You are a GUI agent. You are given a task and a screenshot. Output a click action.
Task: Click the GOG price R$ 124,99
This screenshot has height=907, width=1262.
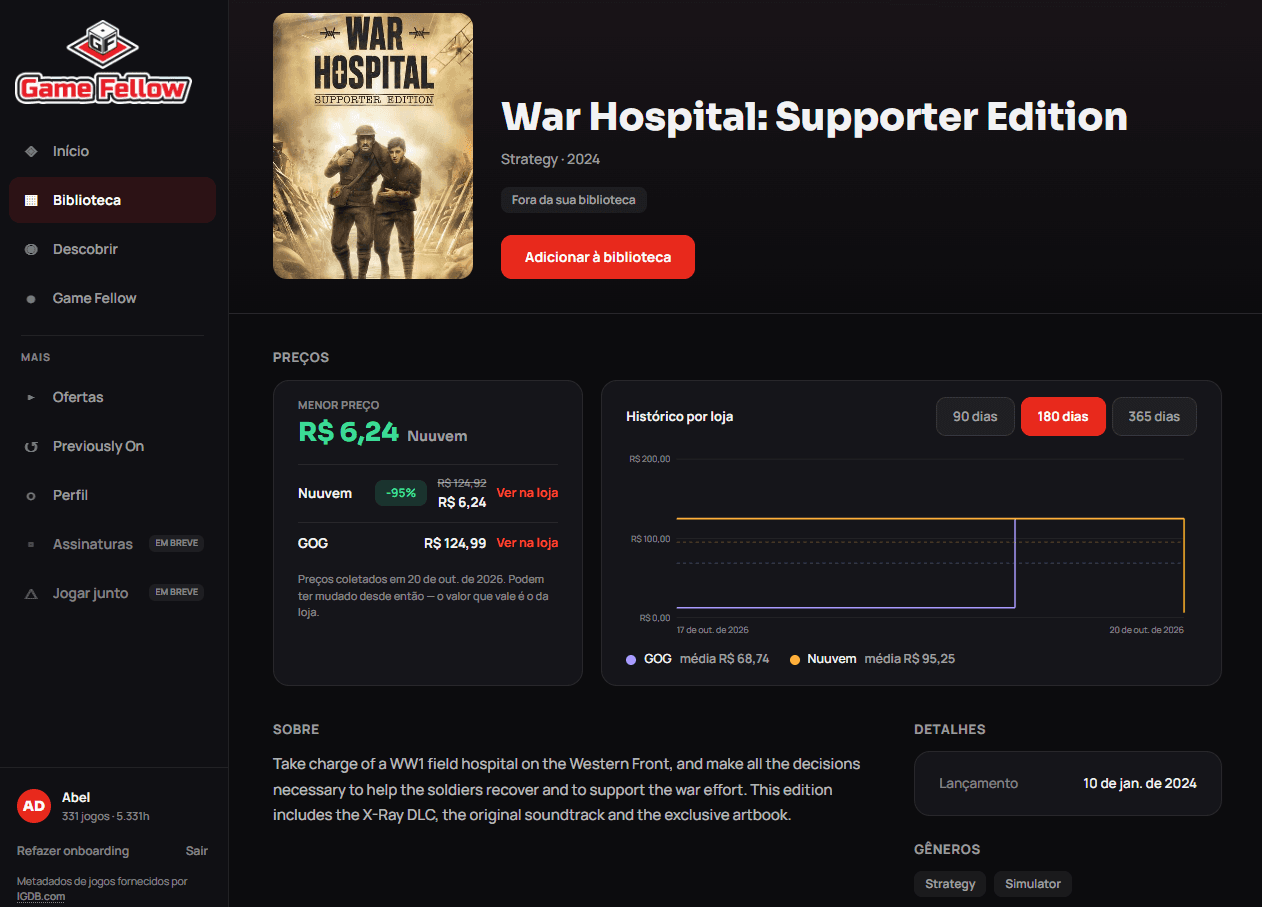[455, 543]
